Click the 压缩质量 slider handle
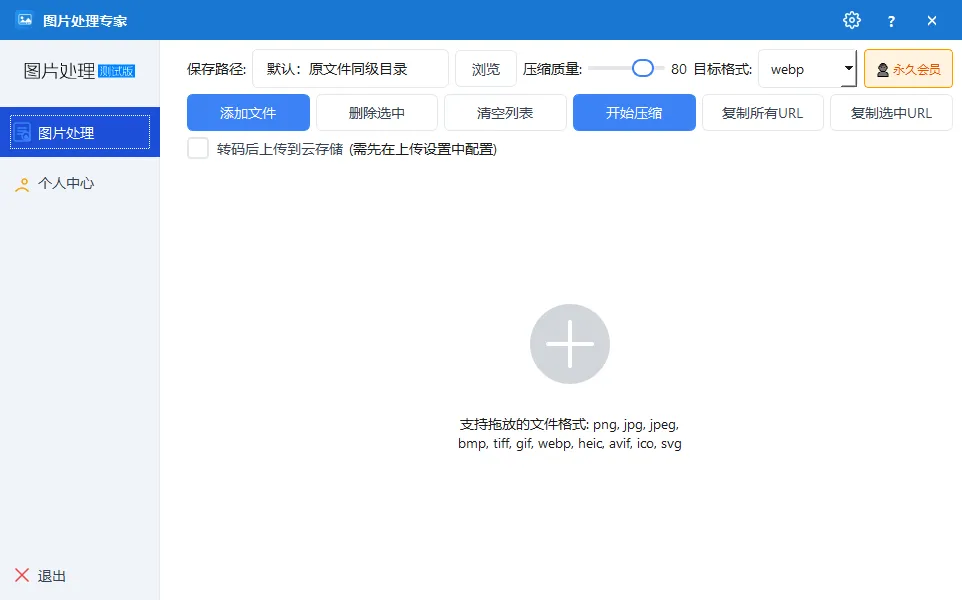The width and height of the screenshot is (962, 600). coord(643,68)
